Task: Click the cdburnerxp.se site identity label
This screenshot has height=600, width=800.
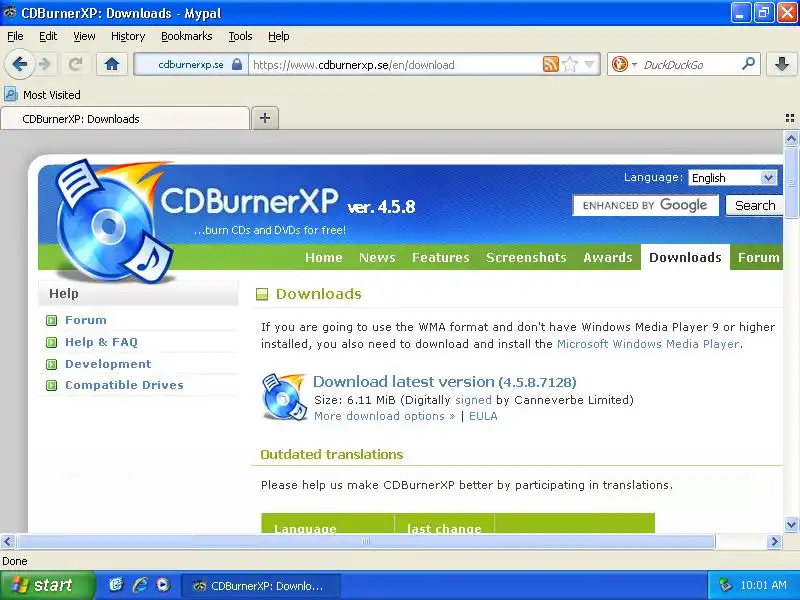Action: pyautogui.click(x=191, y=65)
